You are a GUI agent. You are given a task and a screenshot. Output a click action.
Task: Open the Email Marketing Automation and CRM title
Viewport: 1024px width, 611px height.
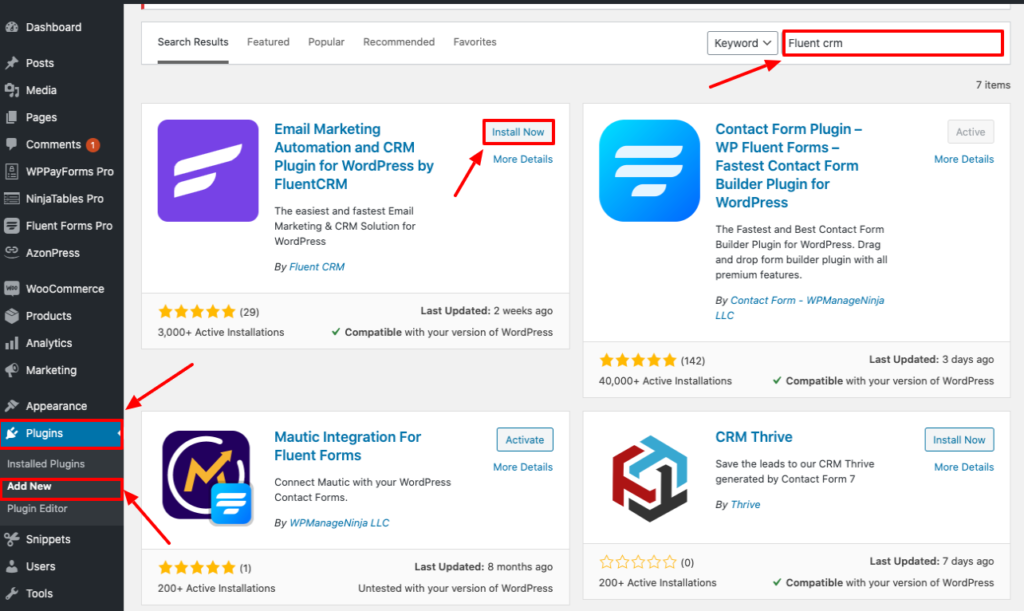[353, 157]
